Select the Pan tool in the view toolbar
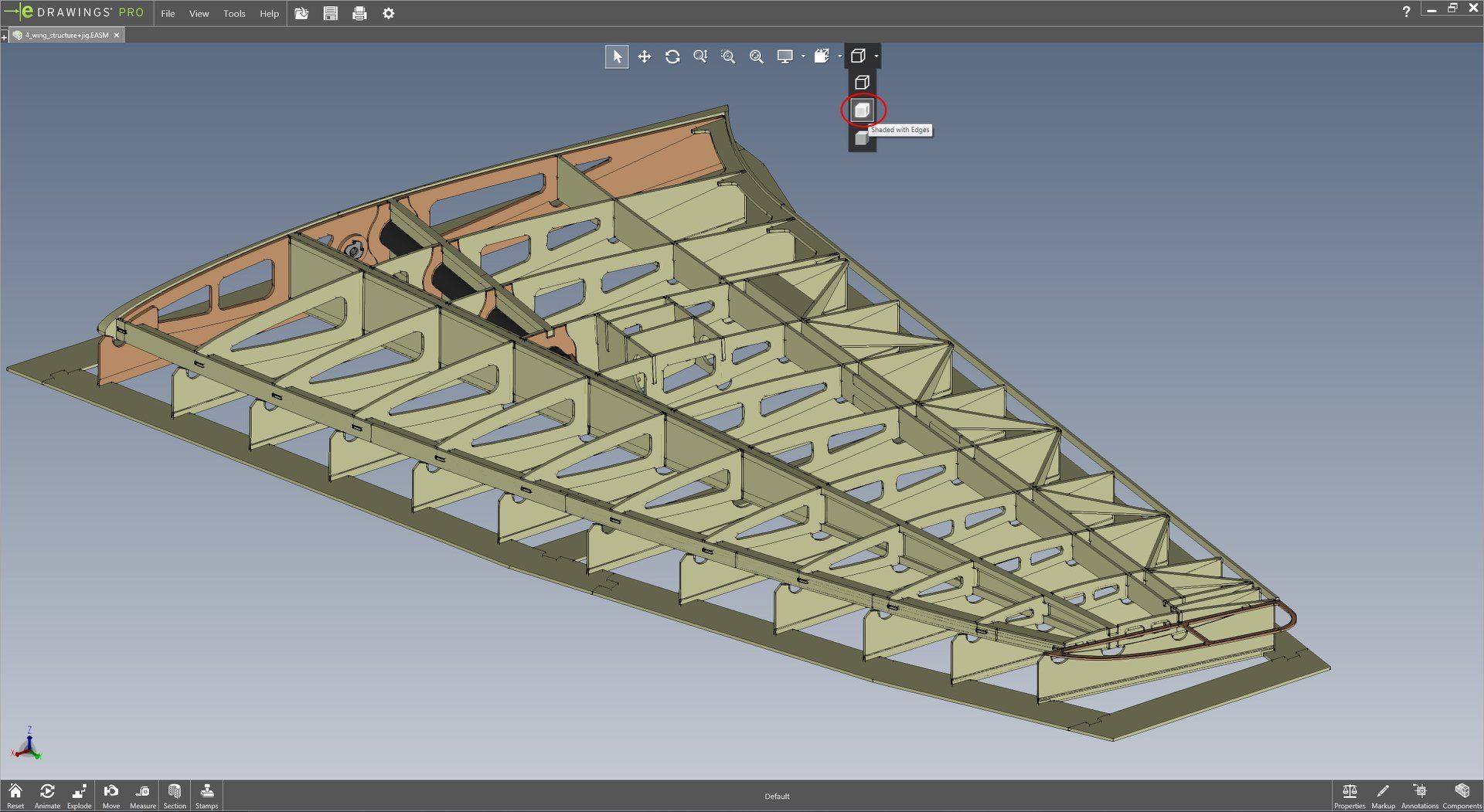This screenshot has height=812, width=1484. [x=644, y=56]
